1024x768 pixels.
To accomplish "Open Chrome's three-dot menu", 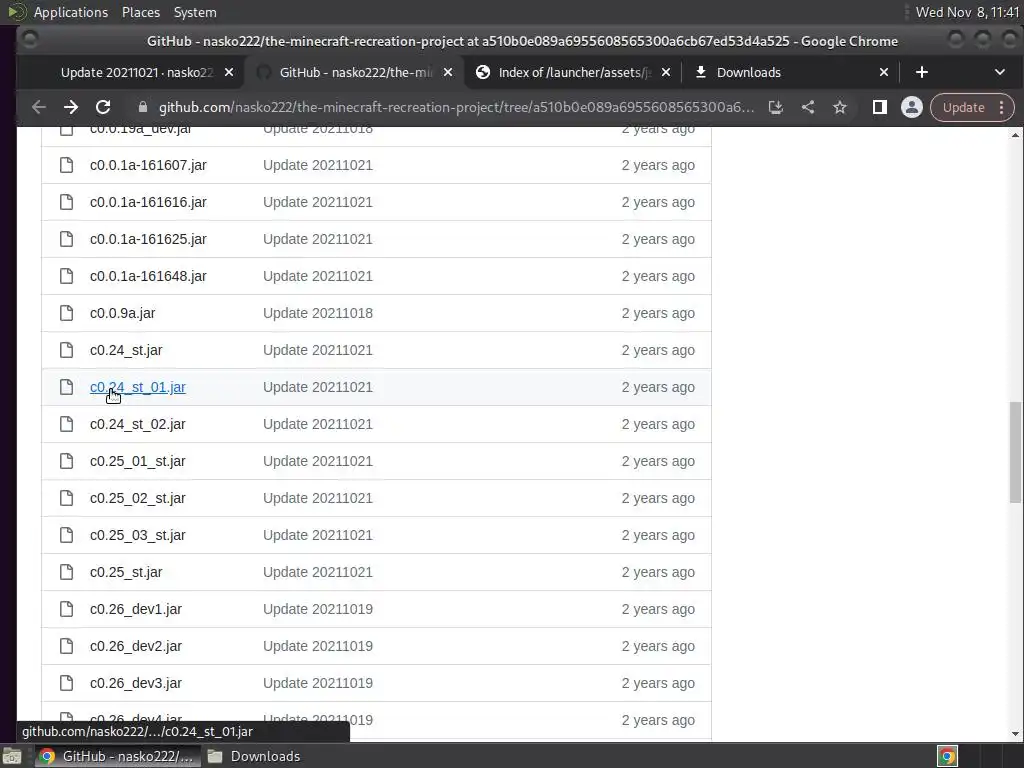I will pyautogui.click(x=1002, y=107).
